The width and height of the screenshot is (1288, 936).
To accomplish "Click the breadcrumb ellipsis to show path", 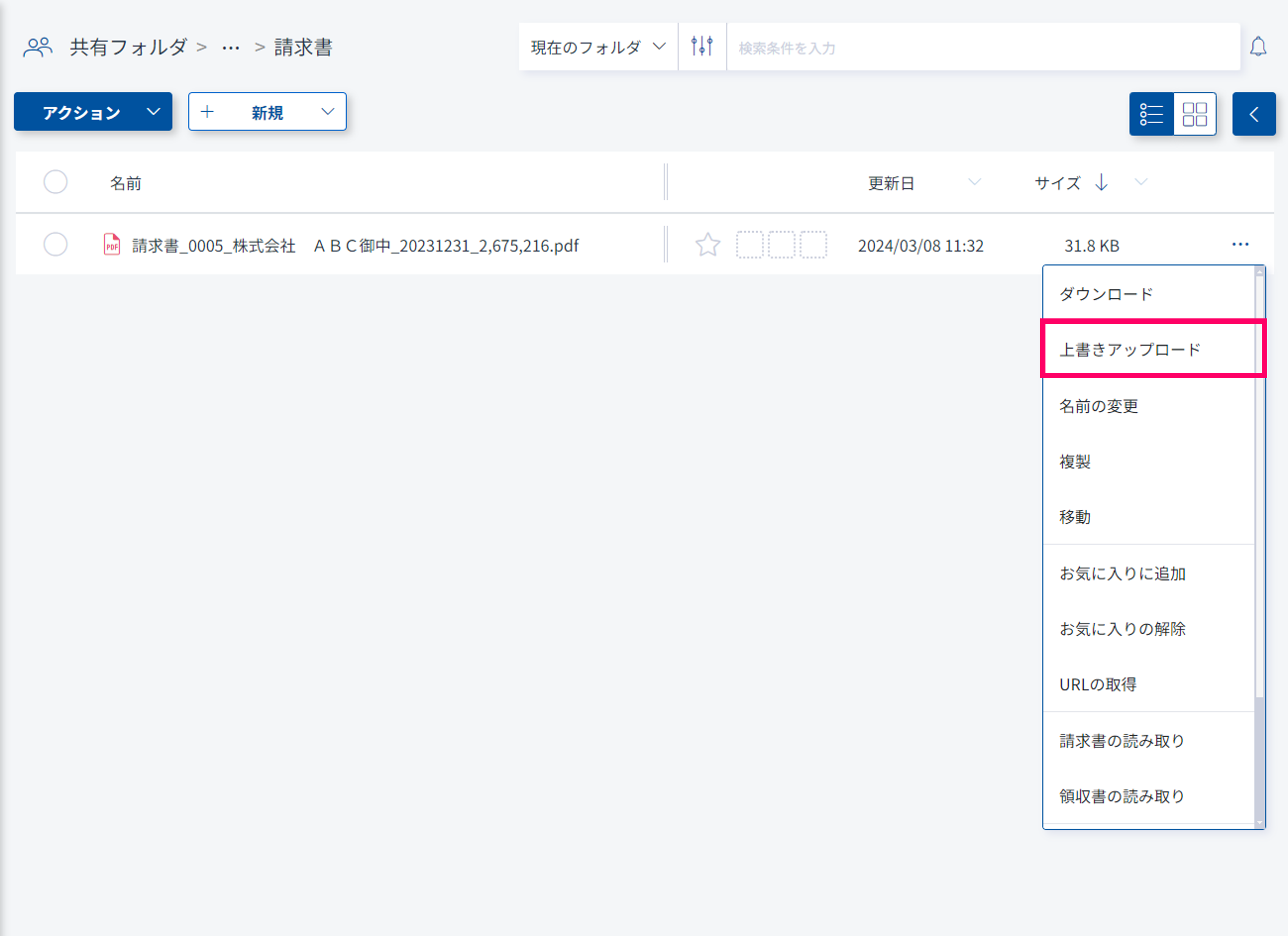I will tap(230, 48).
